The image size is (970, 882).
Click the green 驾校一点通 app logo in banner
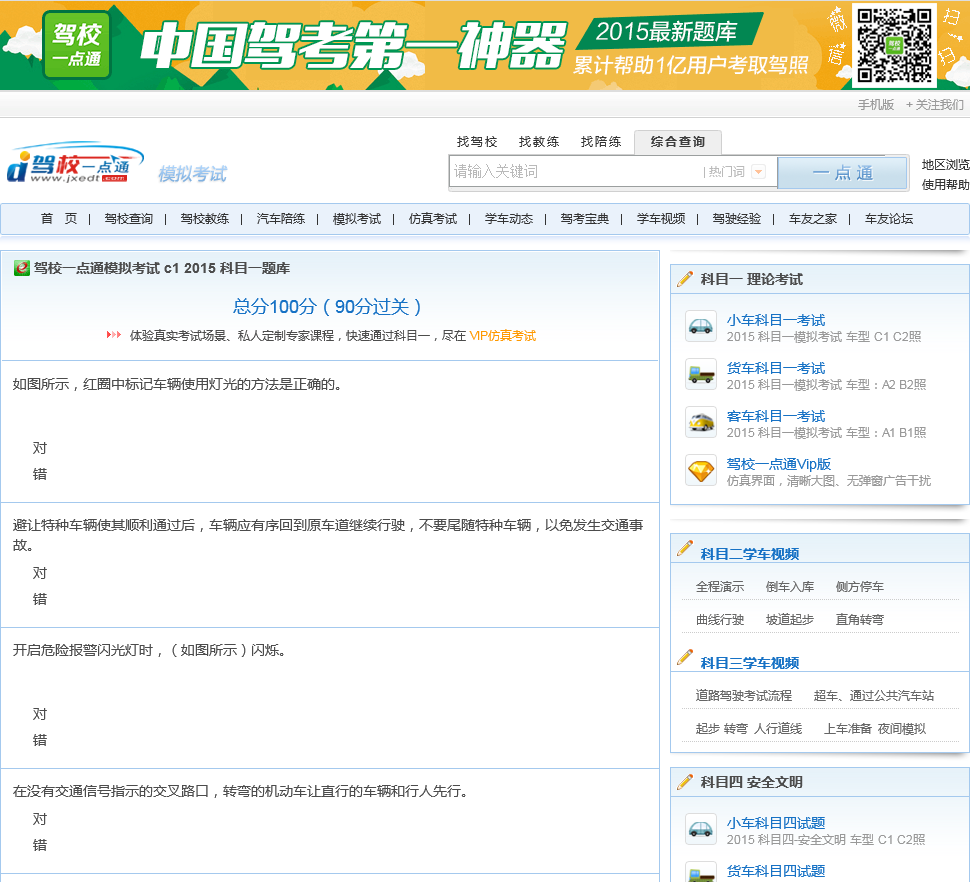pos(76,45)
